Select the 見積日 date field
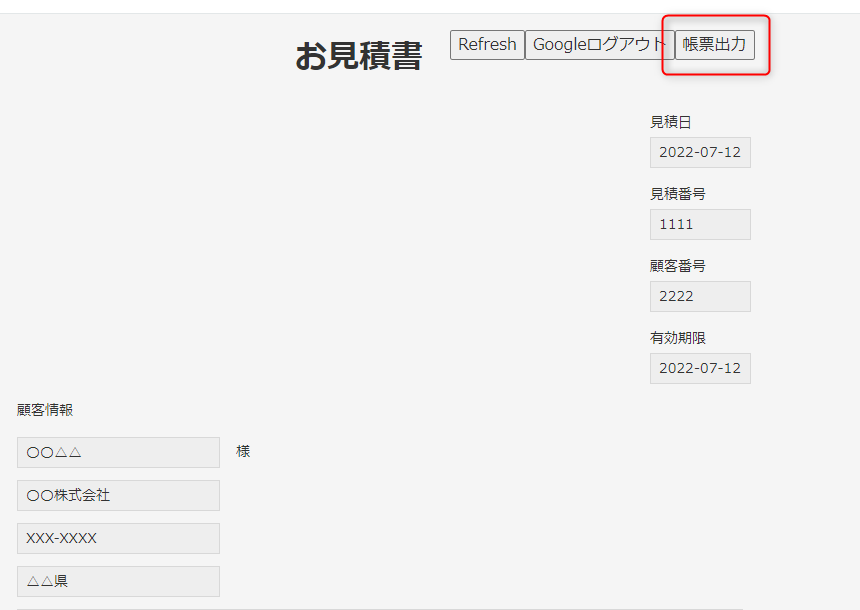This screenshot has width=860, height=610. (x=700, y=152)
